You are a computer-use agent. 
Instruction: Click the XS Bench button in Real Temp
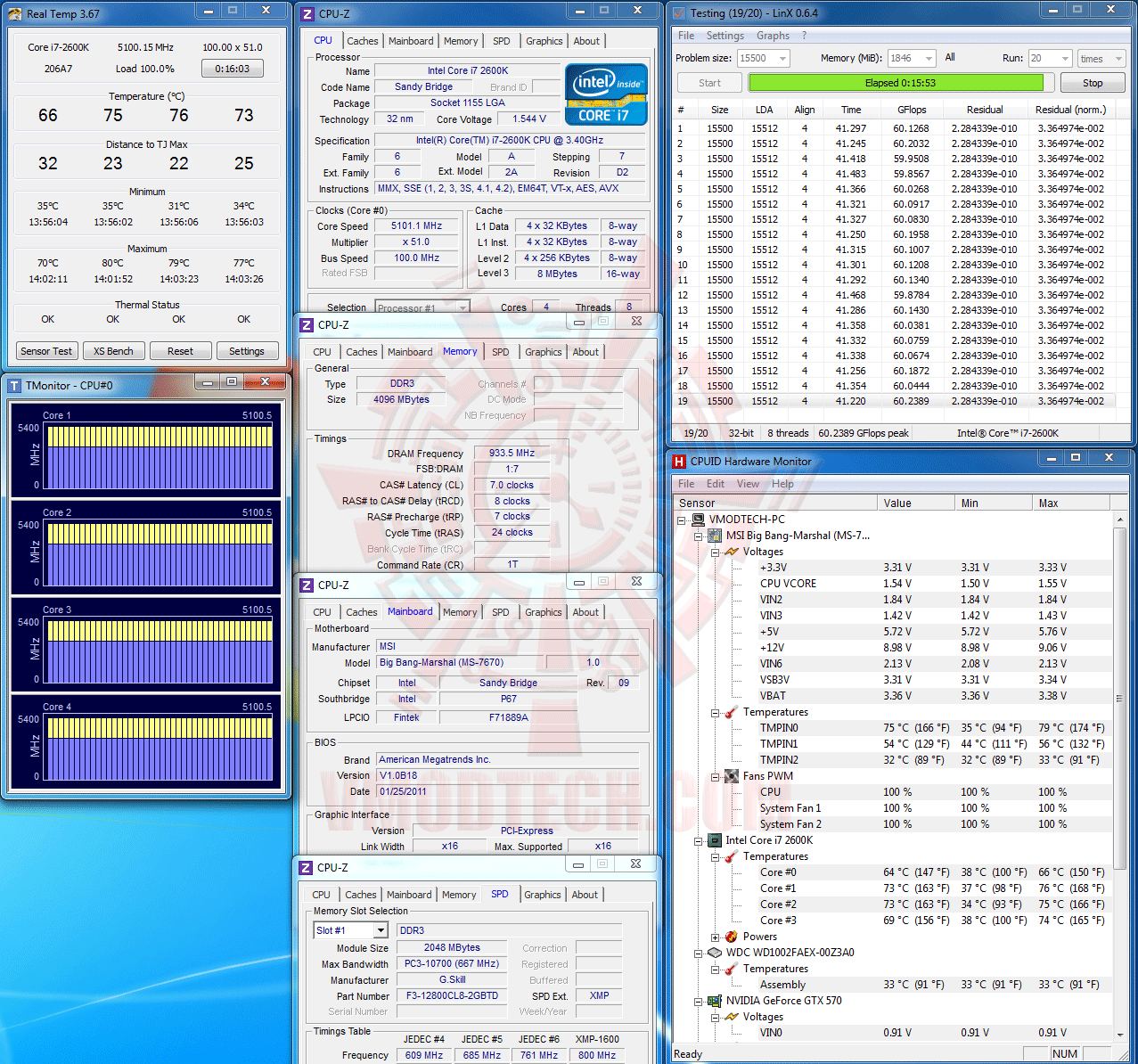[x=113, y=351]
